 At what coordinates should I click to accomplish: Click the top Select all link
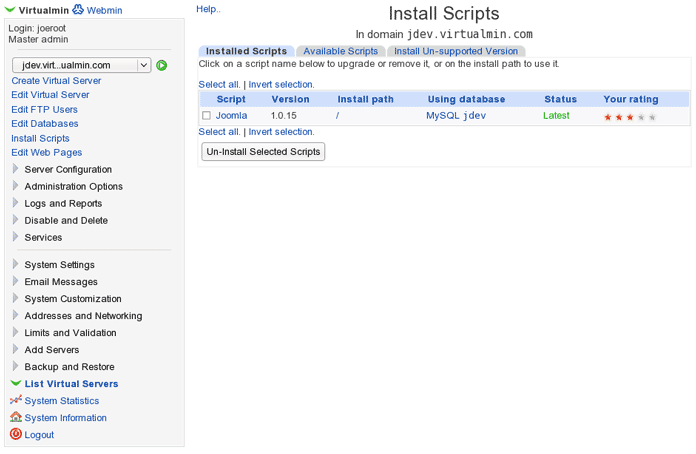[219, 84]
